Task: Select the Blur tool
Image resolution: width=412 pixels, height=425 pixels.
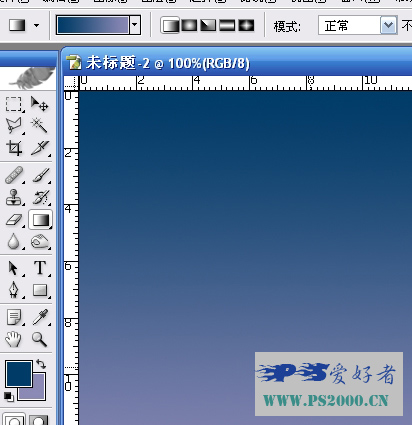Action: point(14,241)
